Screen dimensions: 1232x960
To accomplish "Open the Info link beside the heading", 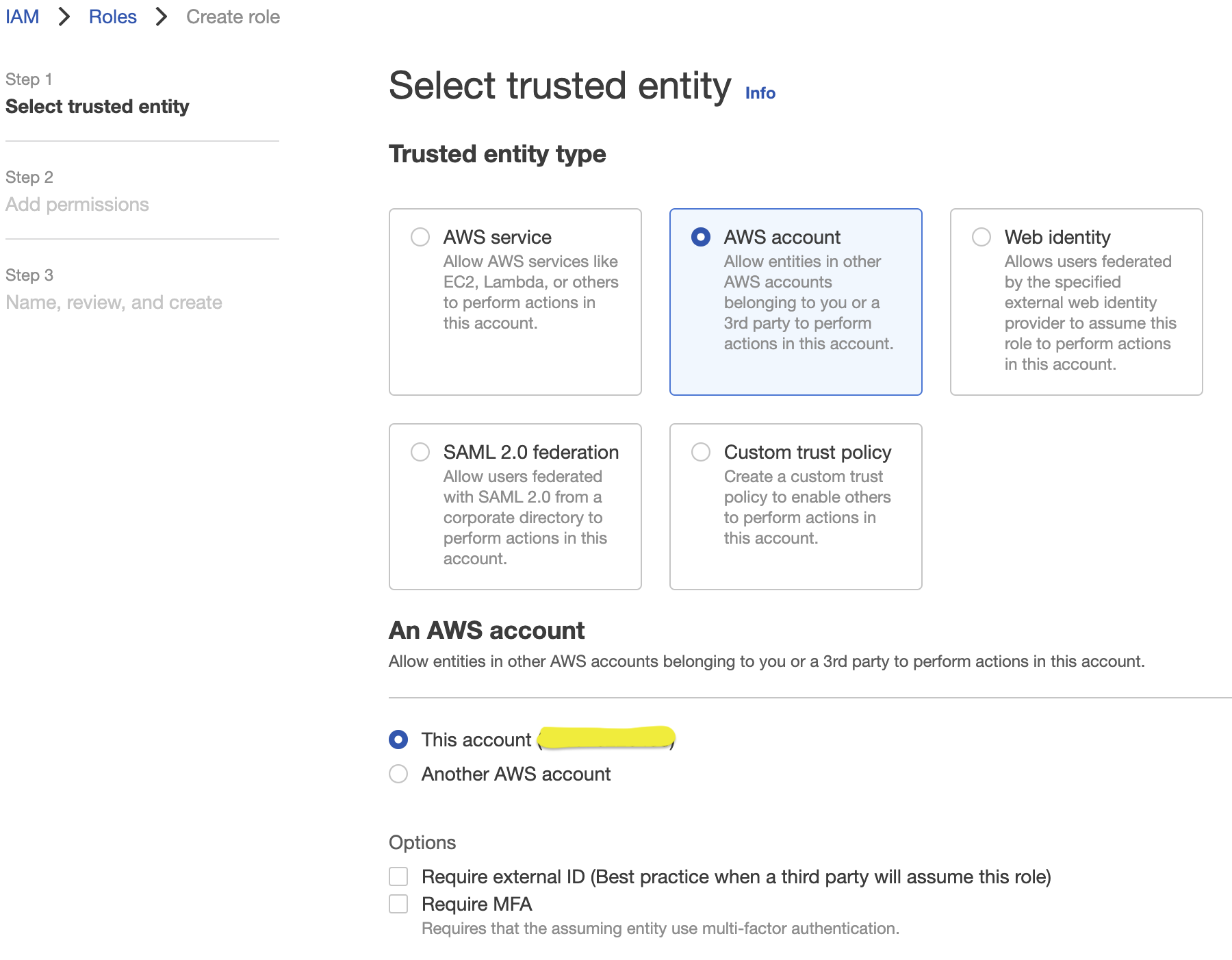I will tap(760, 93).
